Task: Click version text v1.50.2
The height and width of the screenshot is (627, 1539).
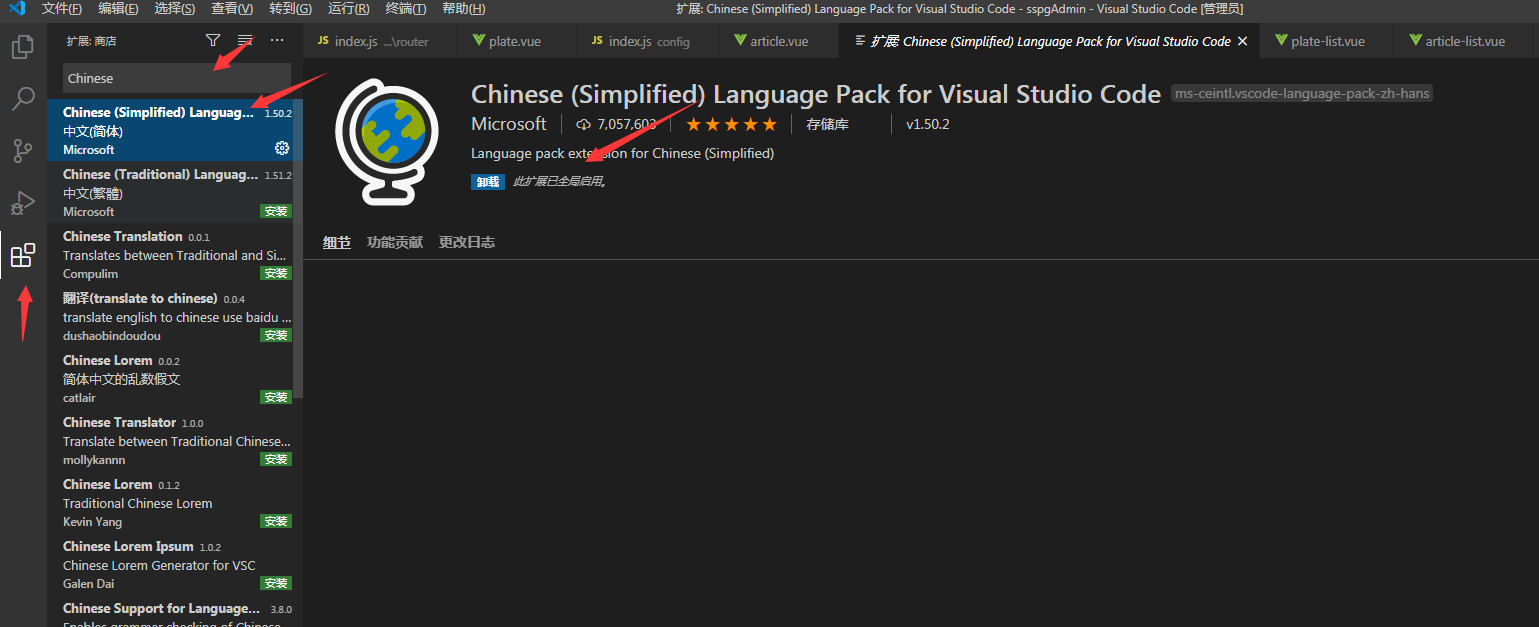Action: (928, 124)
